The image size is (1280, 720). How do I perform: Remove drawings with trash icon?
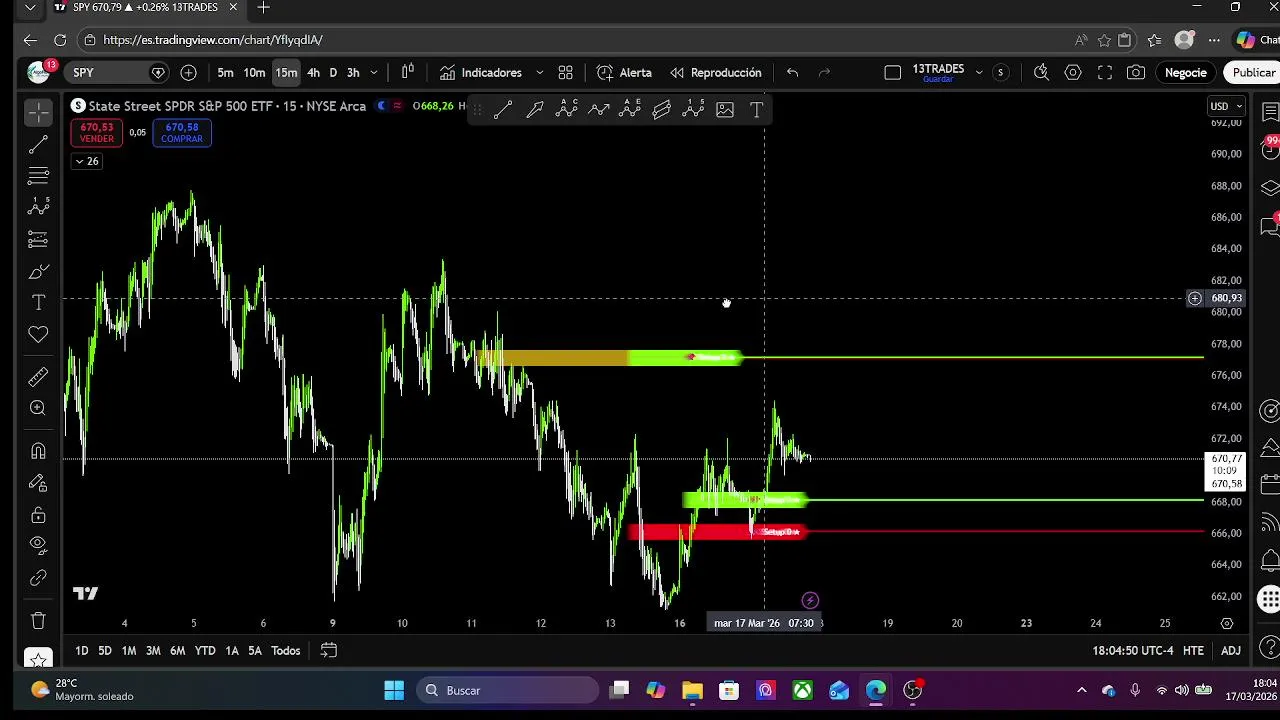tap(38, 621)
